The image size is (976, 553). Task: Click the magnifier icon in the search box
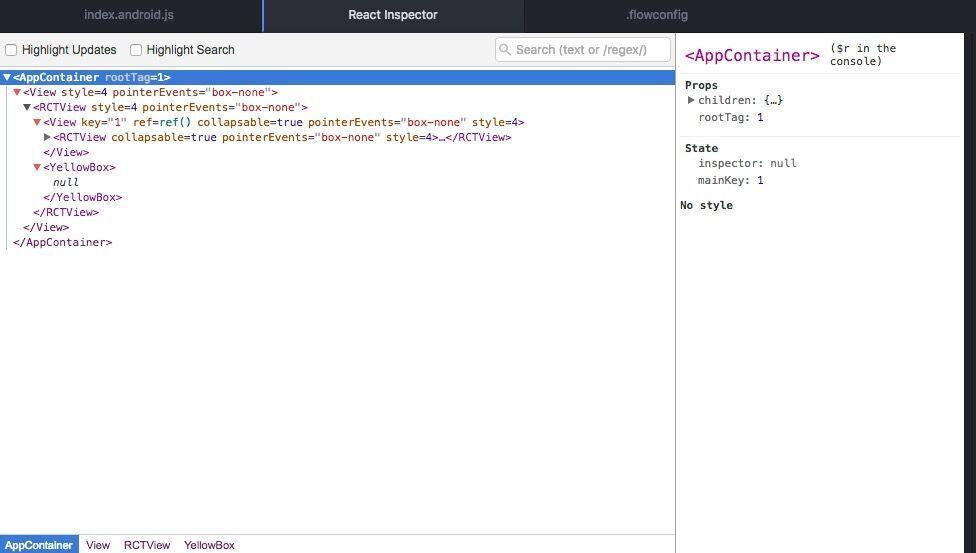pos(505,50)
